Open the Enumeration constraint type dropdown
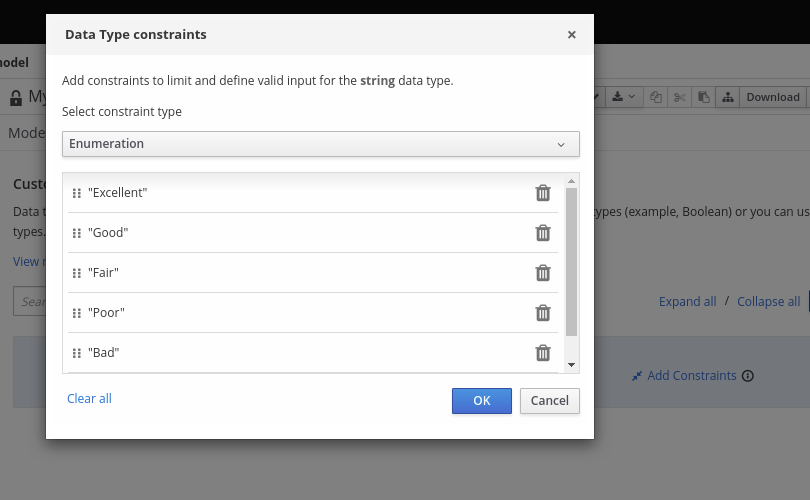Image resolution: width=810 pixels, height=500 pixels. tap(320, 144)
